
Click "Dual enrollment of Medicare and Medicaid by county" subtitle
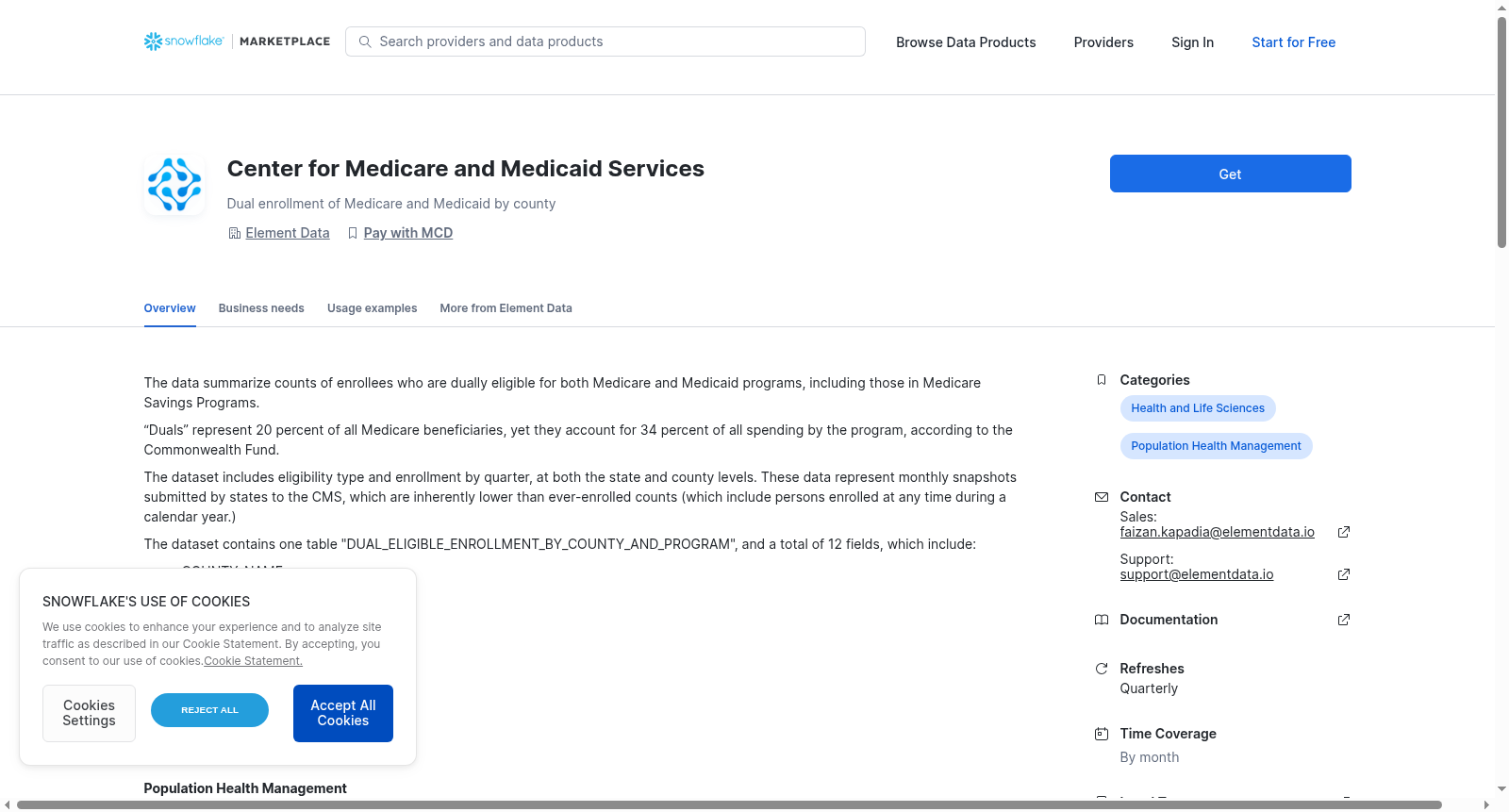(390, 204)
